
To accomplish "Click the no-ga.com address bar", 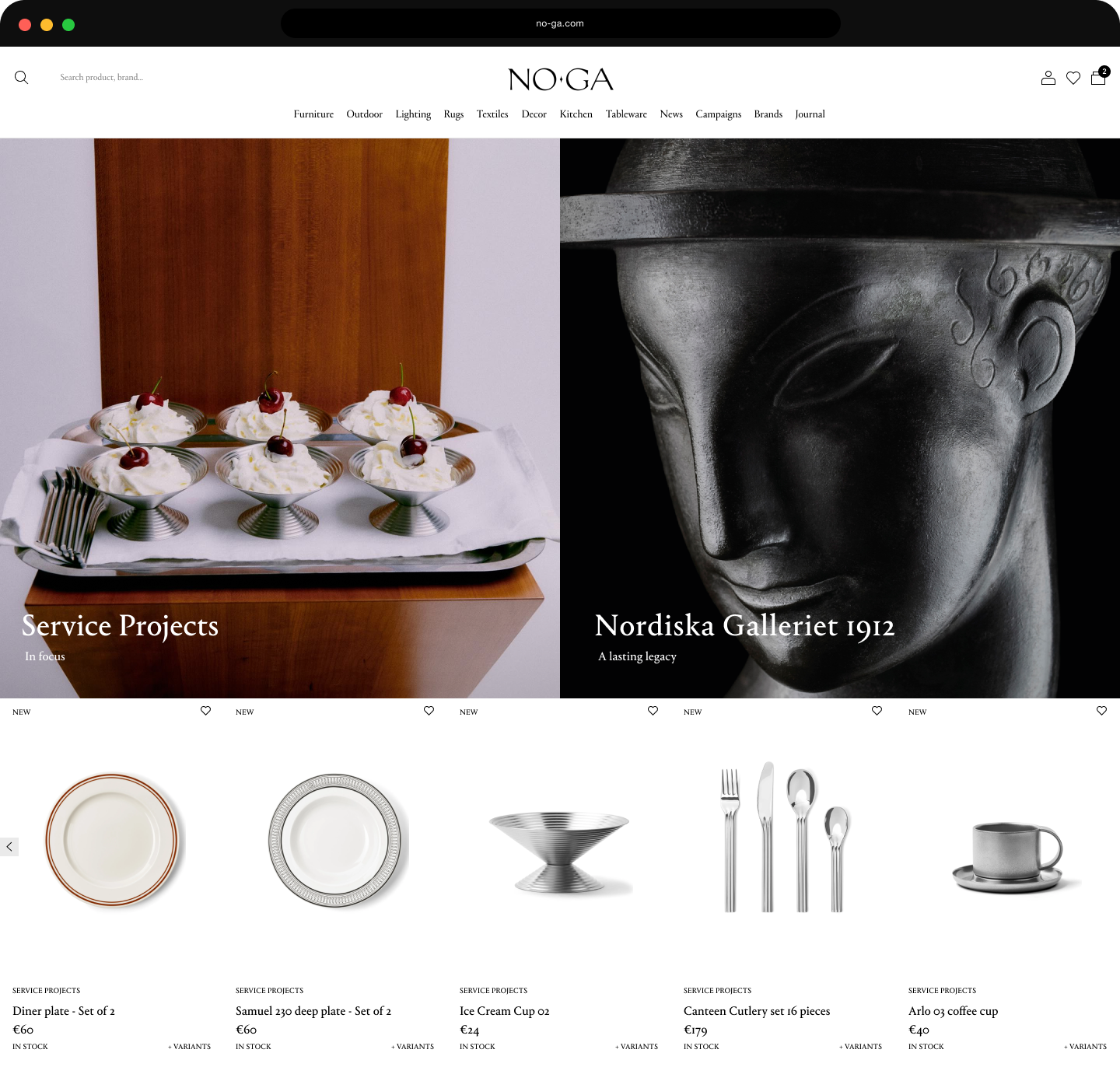I will tap(560, 23).
